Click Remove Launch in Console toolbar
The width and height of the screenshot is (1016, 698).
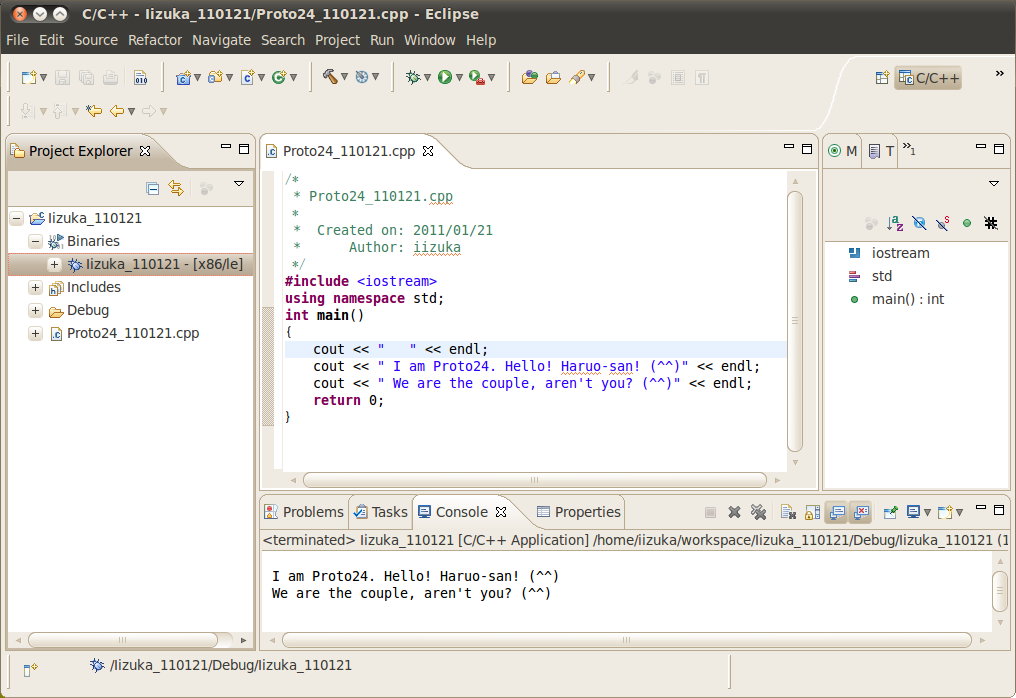[x=734, y=513]
